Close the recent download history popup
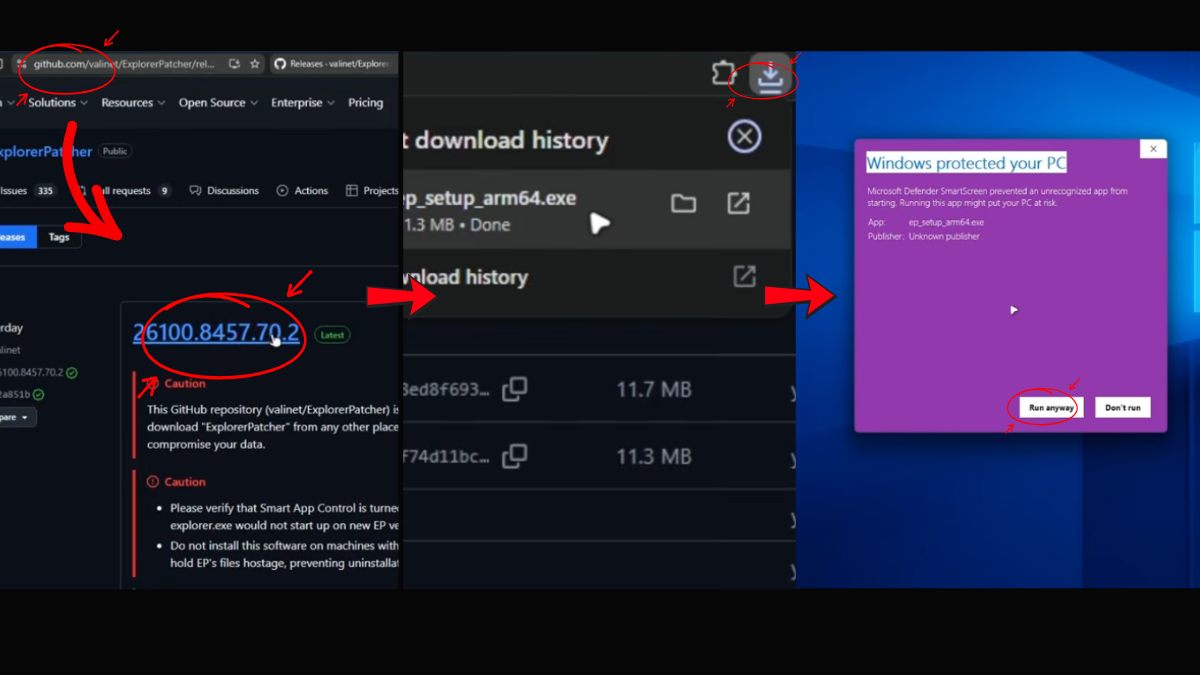Screen dimensions: 1200x675 coord(744,136)
